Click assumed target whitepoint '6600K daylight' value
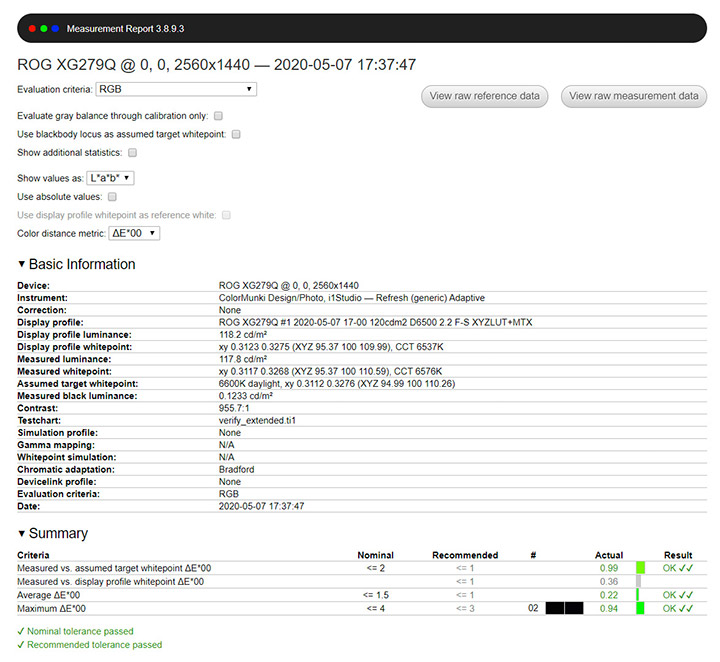This screenshot has height=662, width=720. pos(249,384)
